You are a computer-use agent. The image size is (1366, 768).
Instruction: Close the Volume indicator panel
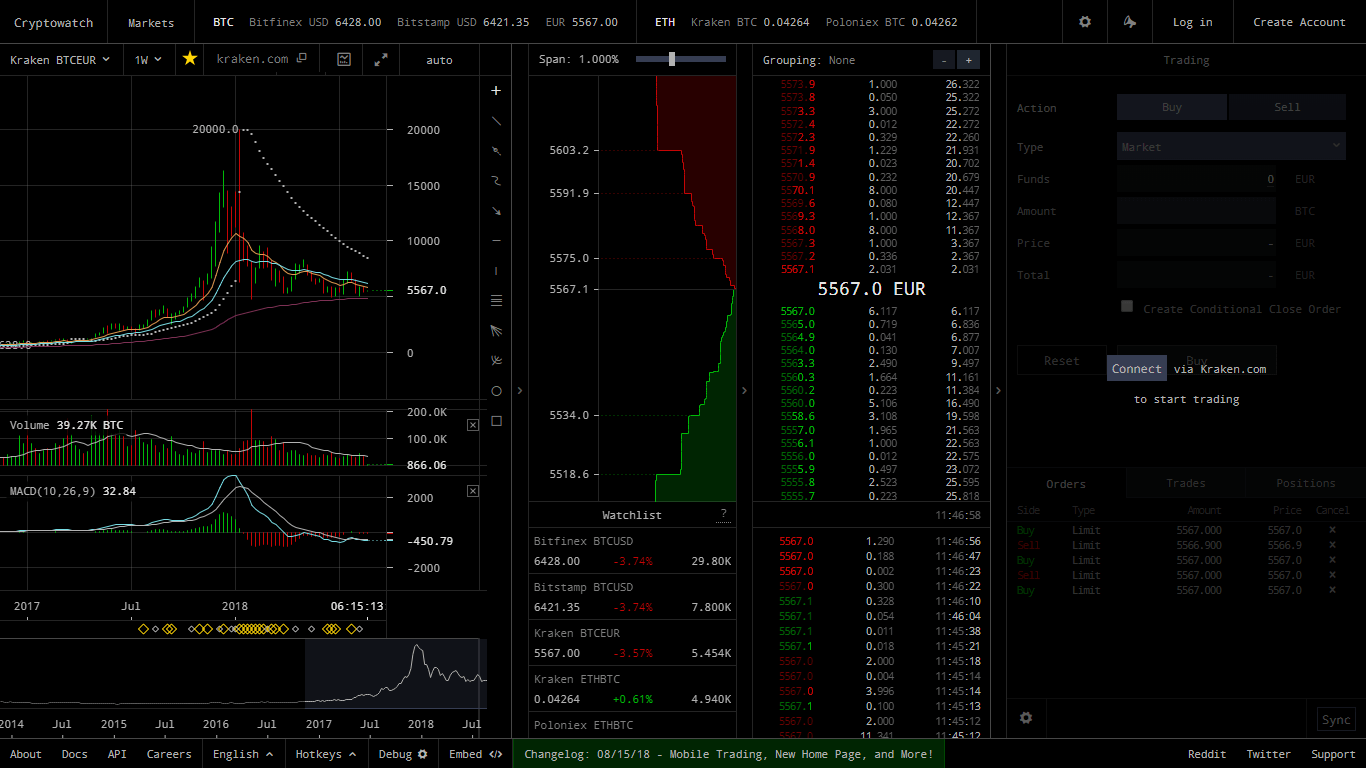[x=473, y=425]
